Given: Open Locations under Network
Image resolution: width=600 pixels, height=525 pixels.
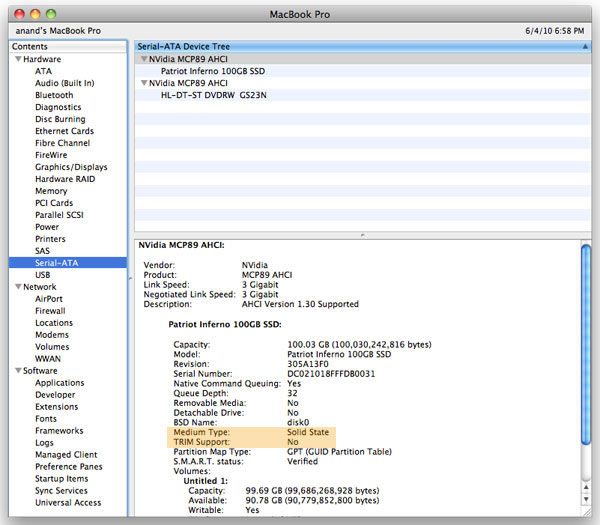Looking at the screenshot, I should (54, 323).
